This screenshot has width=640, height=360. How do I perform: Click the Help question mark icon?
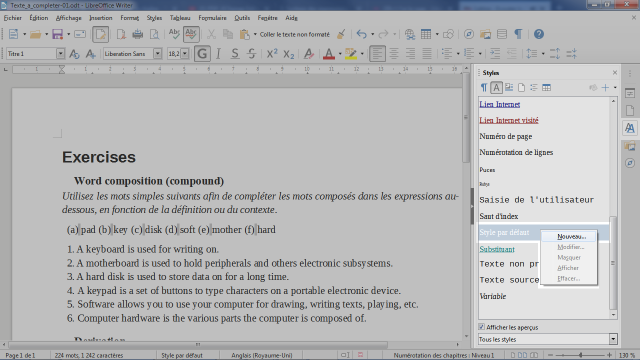pos(539,34)
